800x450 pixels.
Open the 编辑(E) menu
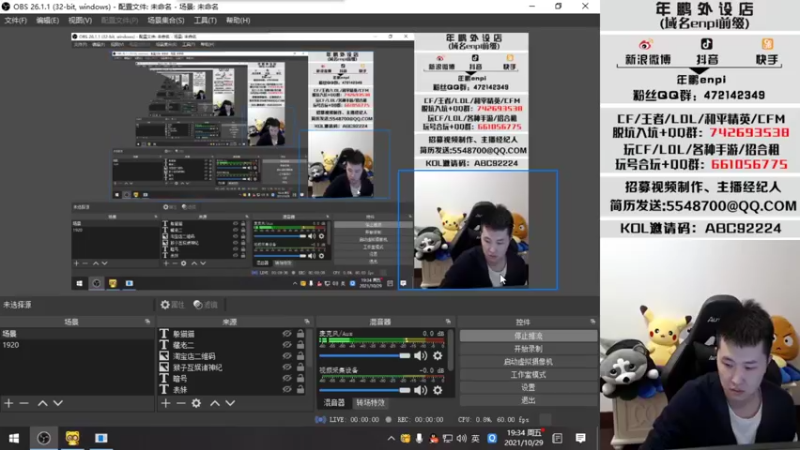tap(47, 20)
